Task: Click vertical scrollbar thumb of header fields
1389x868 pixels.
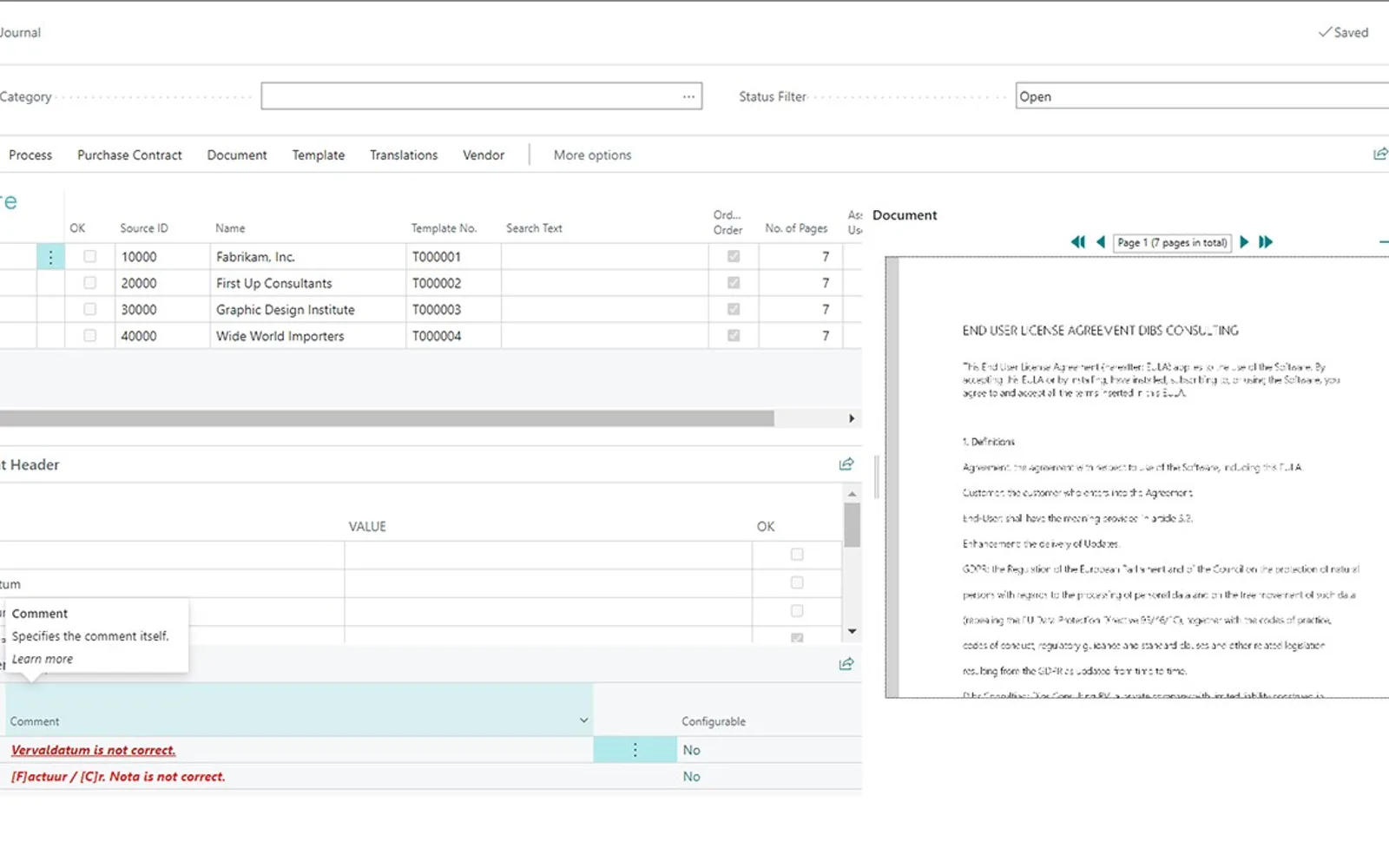Action: (x=852, y=524)
